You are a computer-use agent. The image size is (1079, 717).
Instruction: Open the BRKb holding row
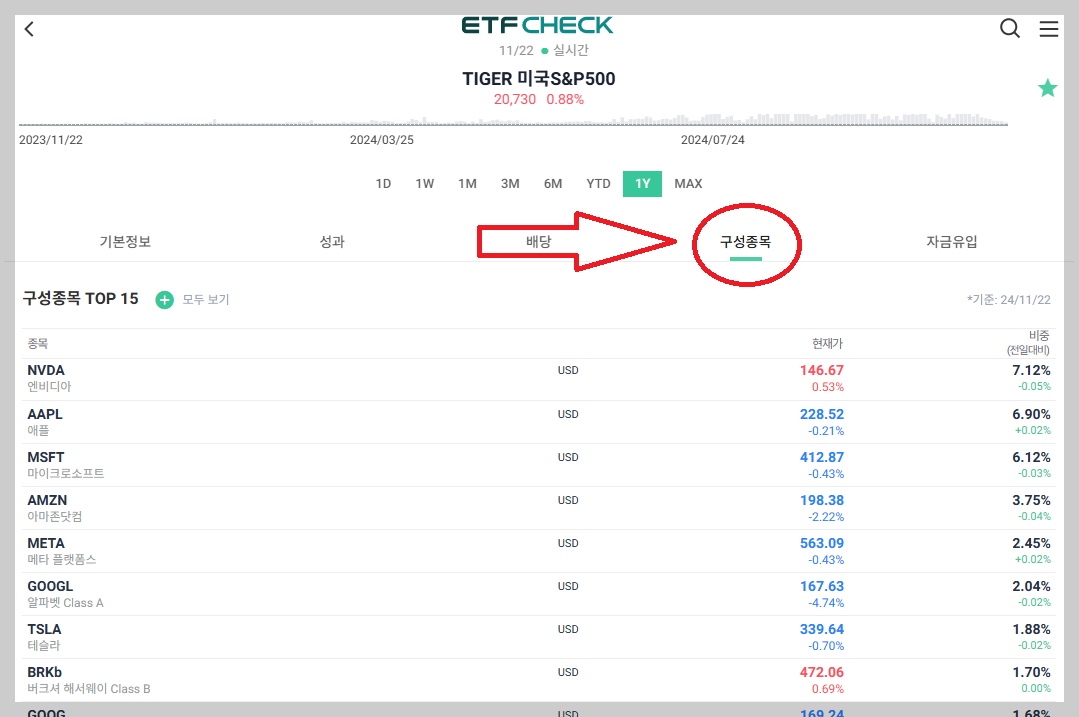539,681
